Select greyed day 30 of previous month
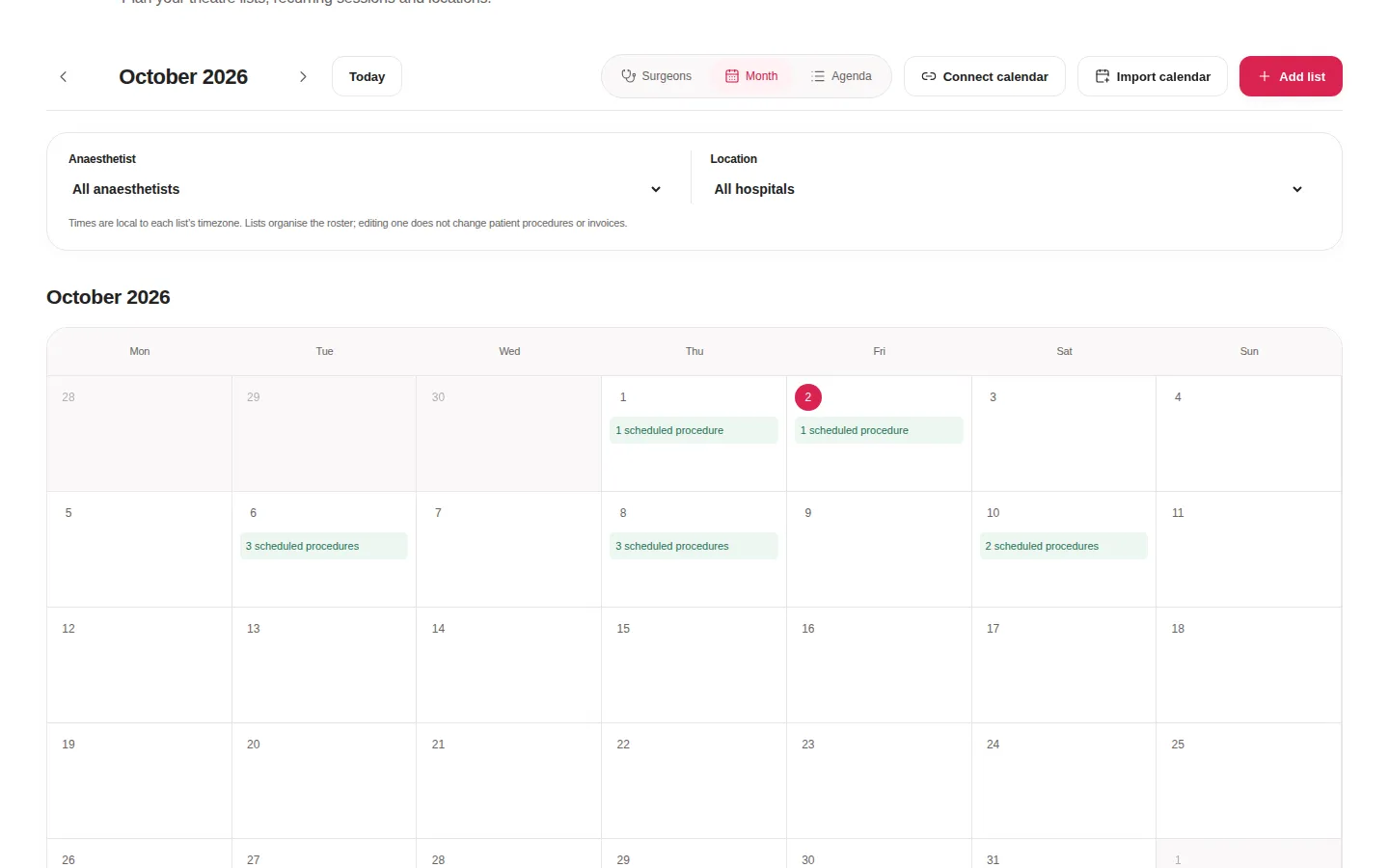 click(x=438, y=397)
